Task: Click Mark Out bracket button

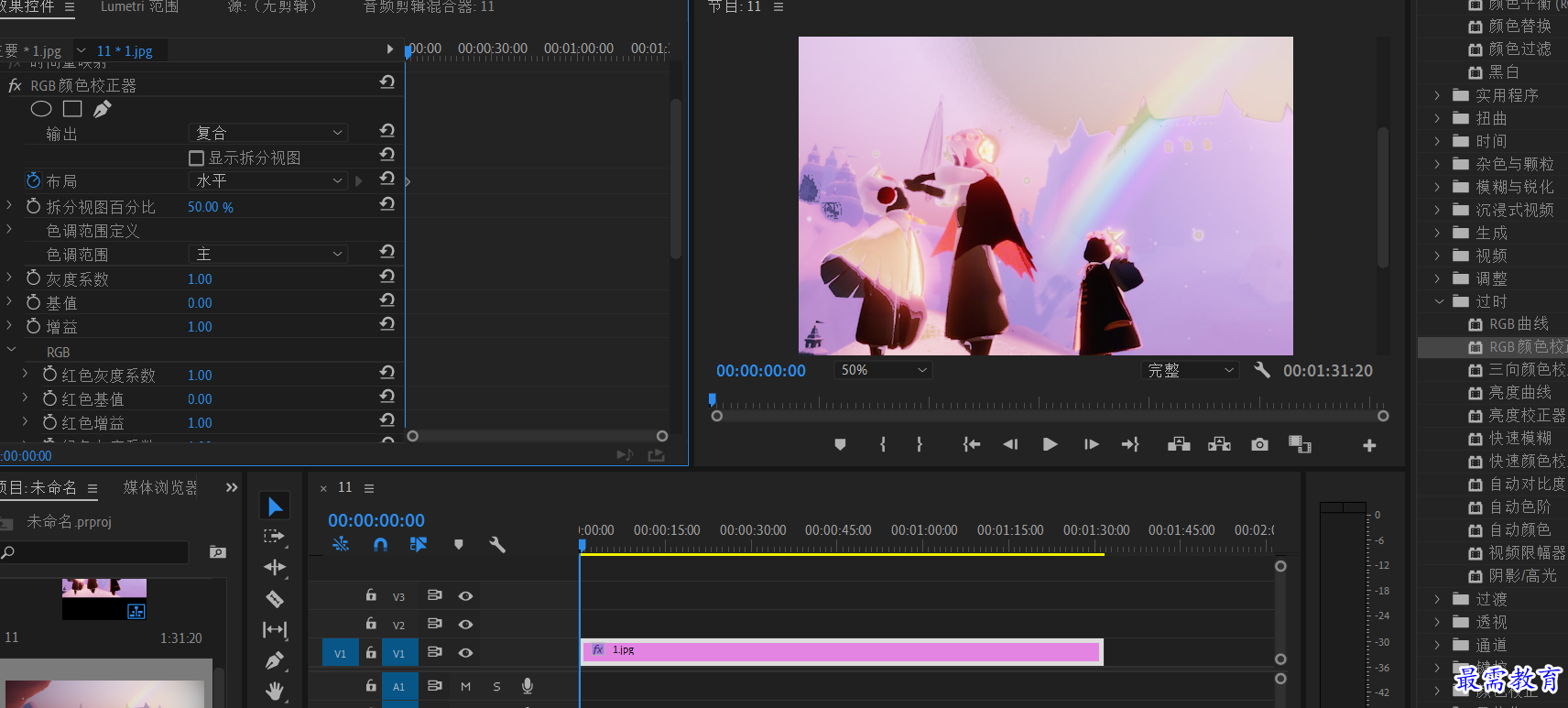Action: [920, 444]
